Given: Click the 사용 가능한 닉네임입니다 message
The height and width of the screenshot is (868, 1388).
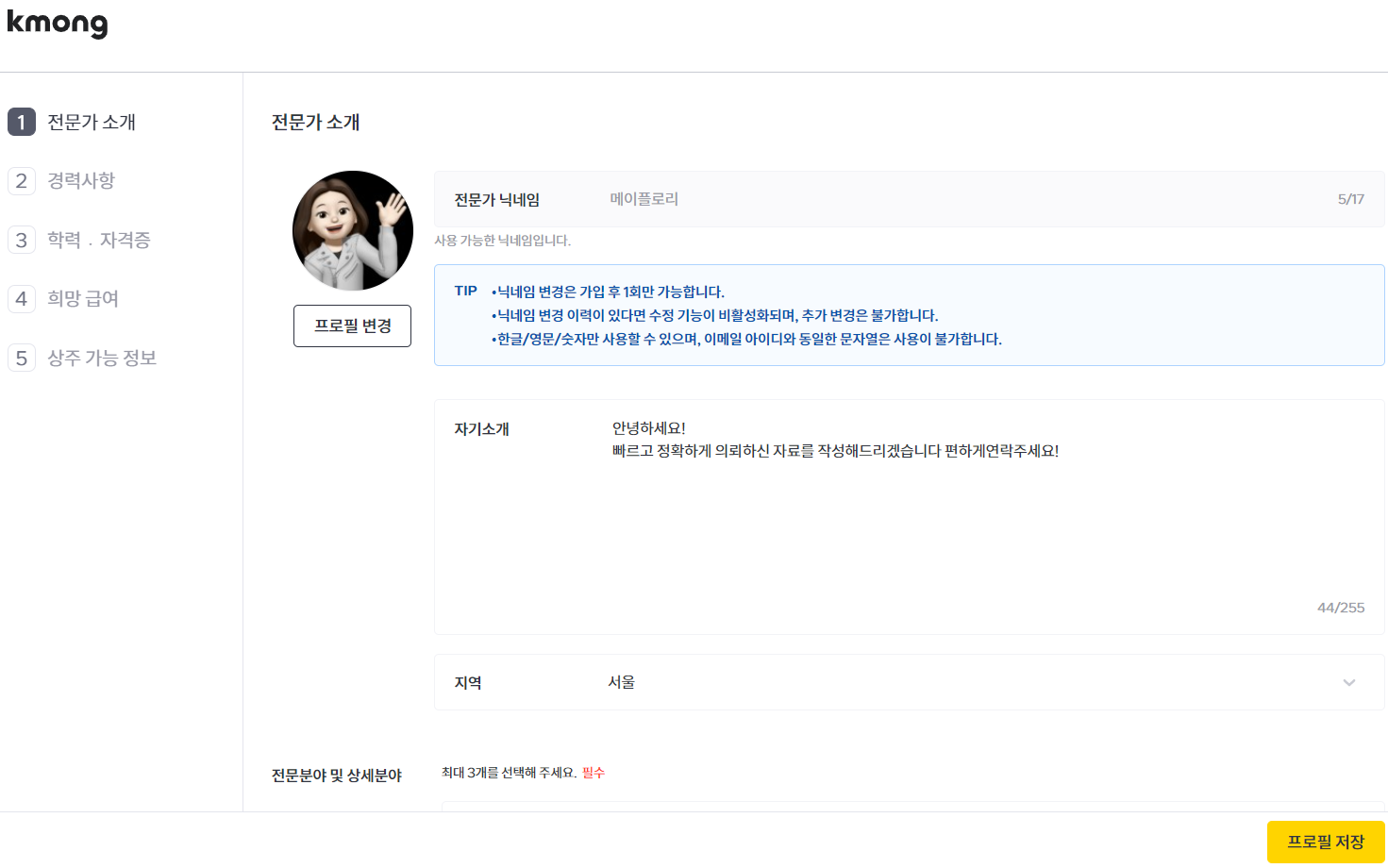Looking at the screenshot, I should click(502, 241).
